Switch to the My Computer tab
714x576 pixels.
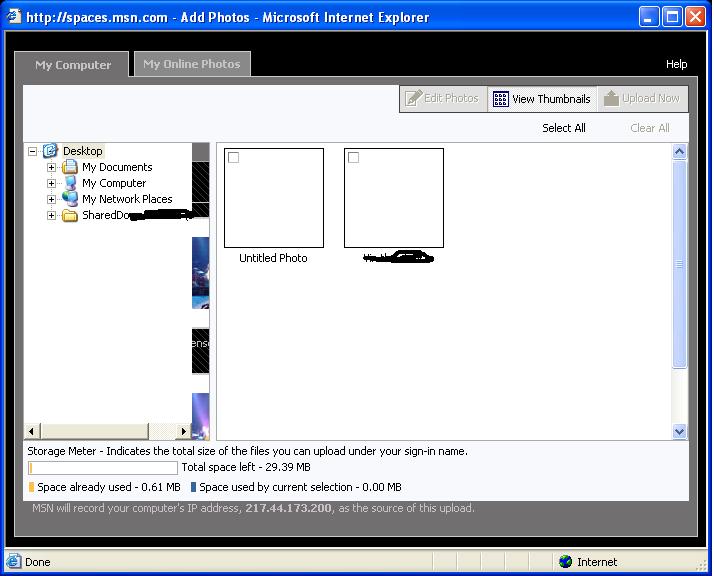point(73,65)
